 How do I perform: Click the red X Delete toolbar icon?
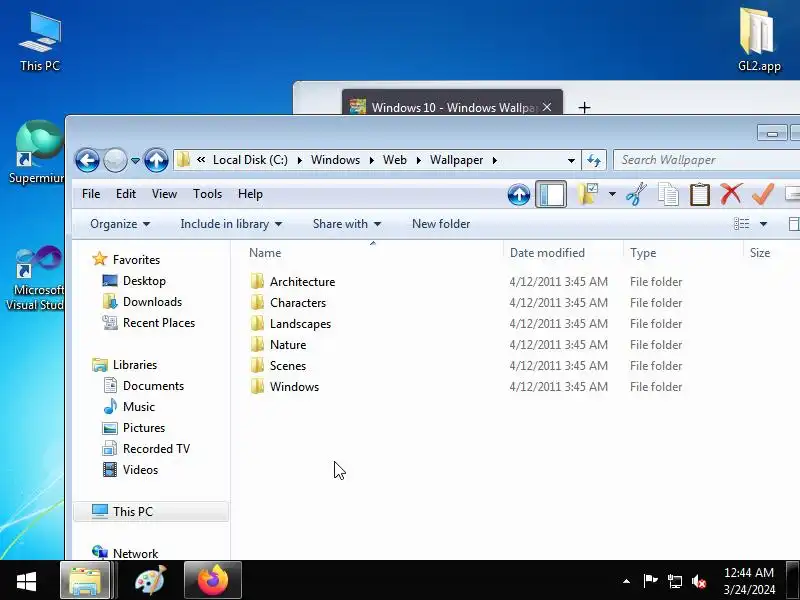click(731, 194)
